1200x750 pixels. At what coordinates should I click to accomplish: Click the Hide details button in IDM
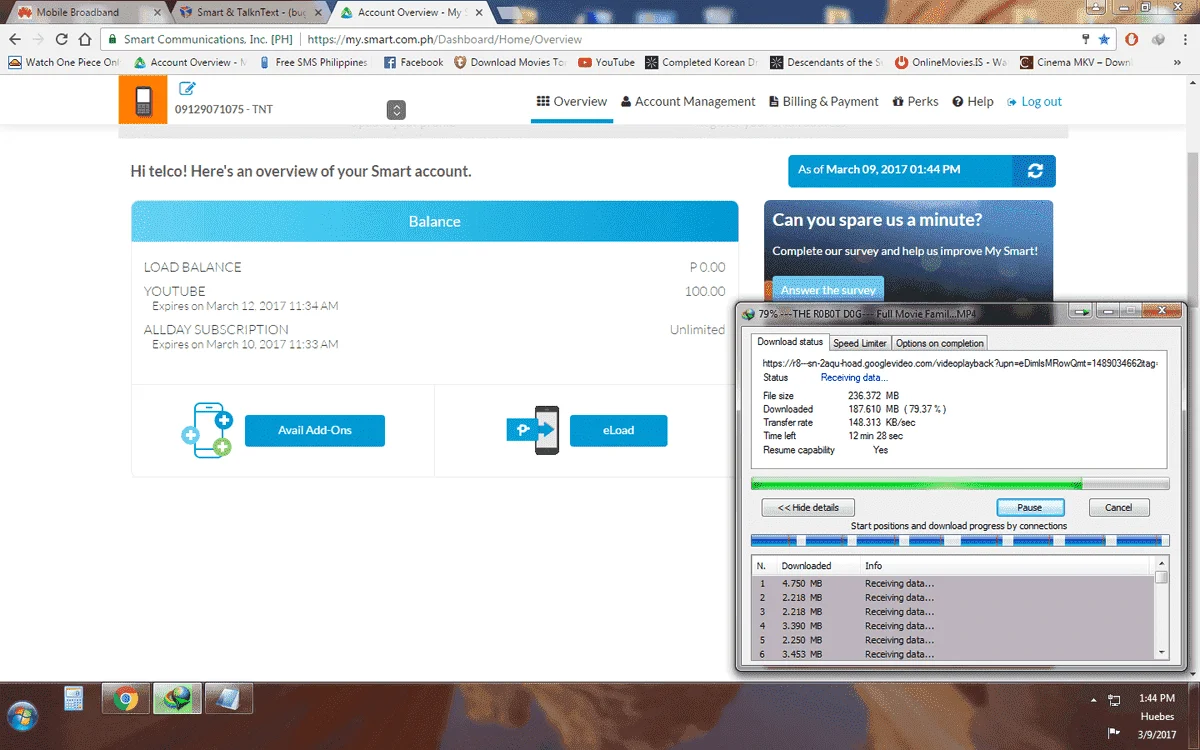coord(808,507)
